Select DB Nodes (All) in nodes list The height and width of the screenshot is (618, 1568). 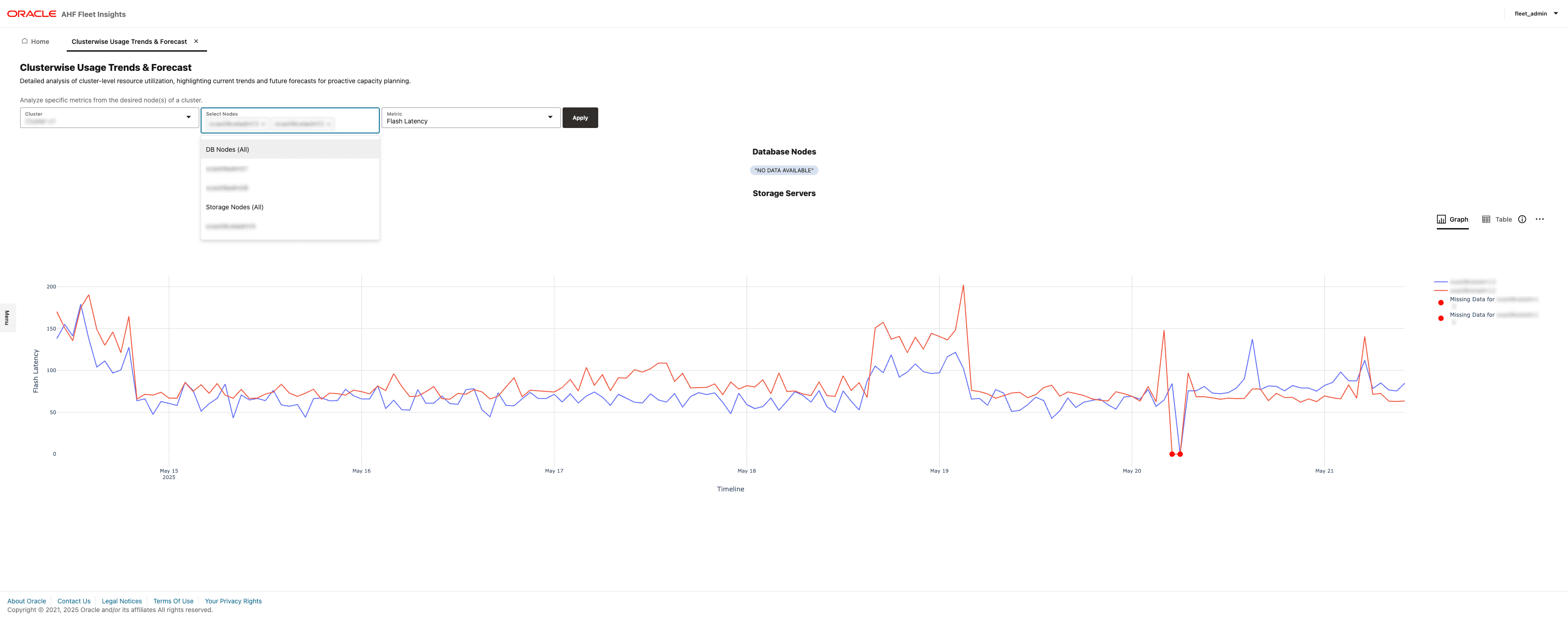(228, 149)
